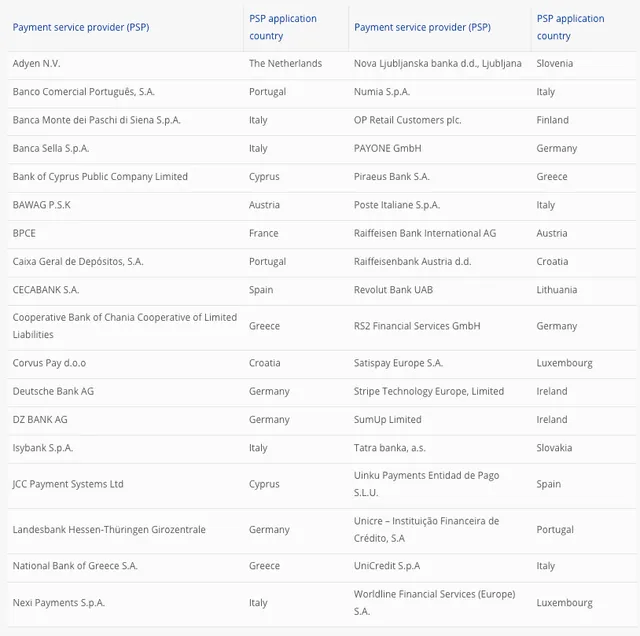Click 'The Netherlands' country cell
The width and height of the screenshot is (640, 636).
[x=285, y=64]
